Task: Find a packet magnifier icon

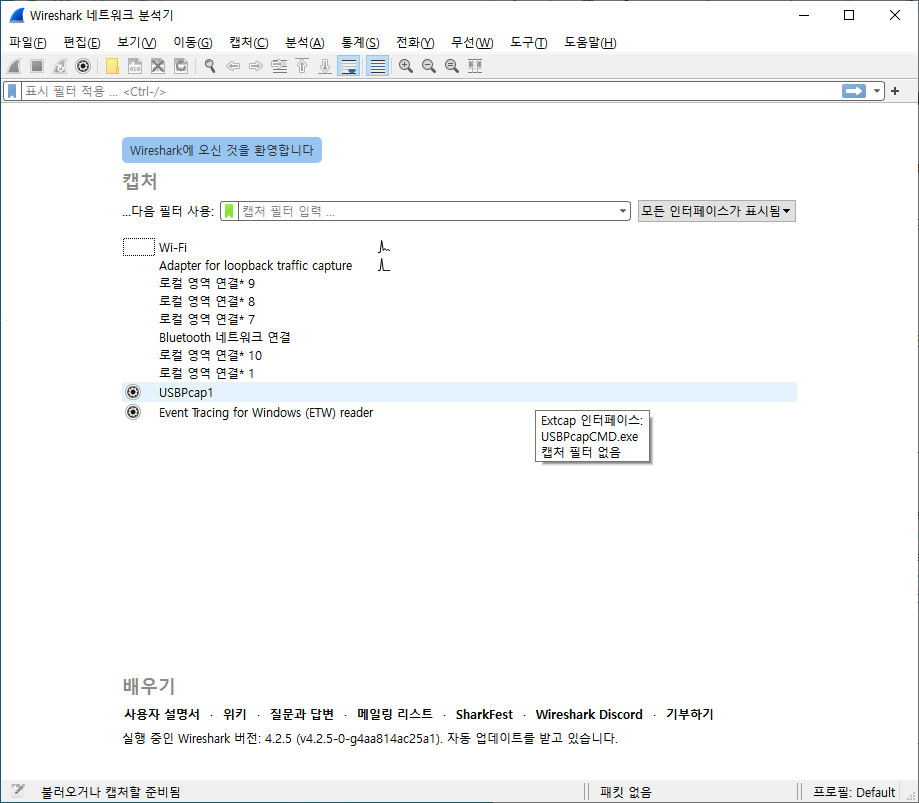Action: [x=209, y=66]
